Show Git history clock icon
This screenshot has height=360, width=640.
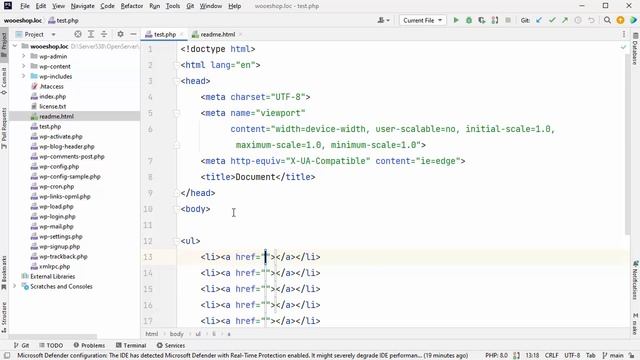(x=578, y=20)
